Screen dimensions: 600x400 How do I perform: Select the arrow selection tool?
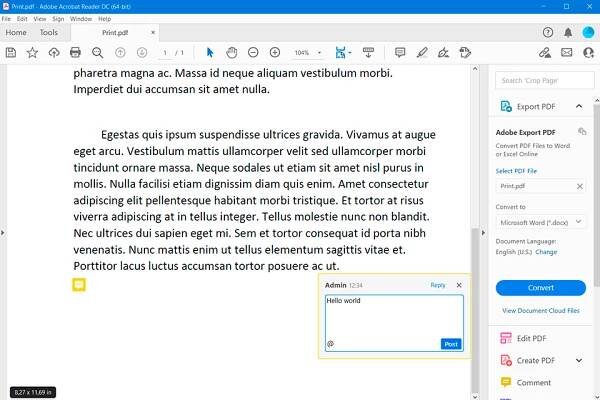click(x=210, y=52)
